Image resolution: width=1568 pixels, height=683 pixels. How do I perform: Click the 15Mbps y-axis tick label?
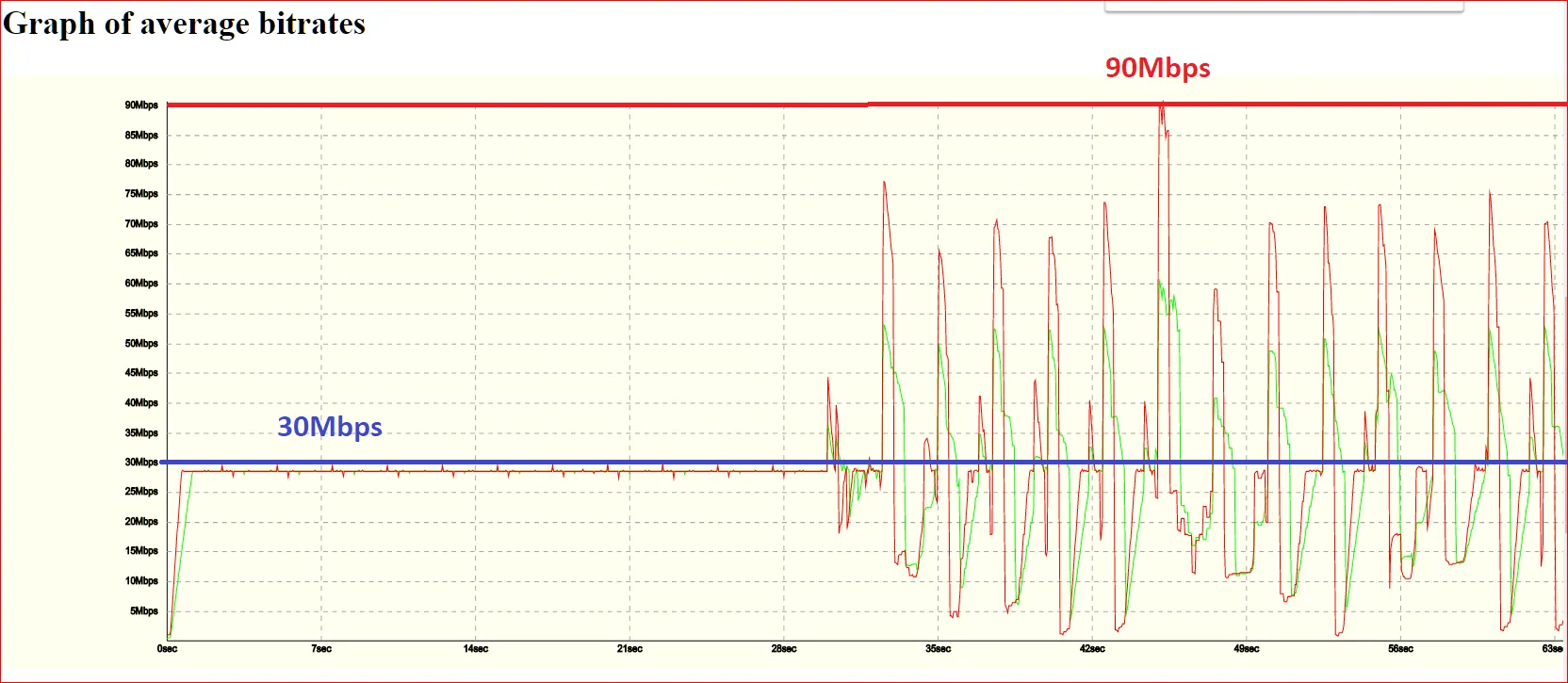coord(141,551)
